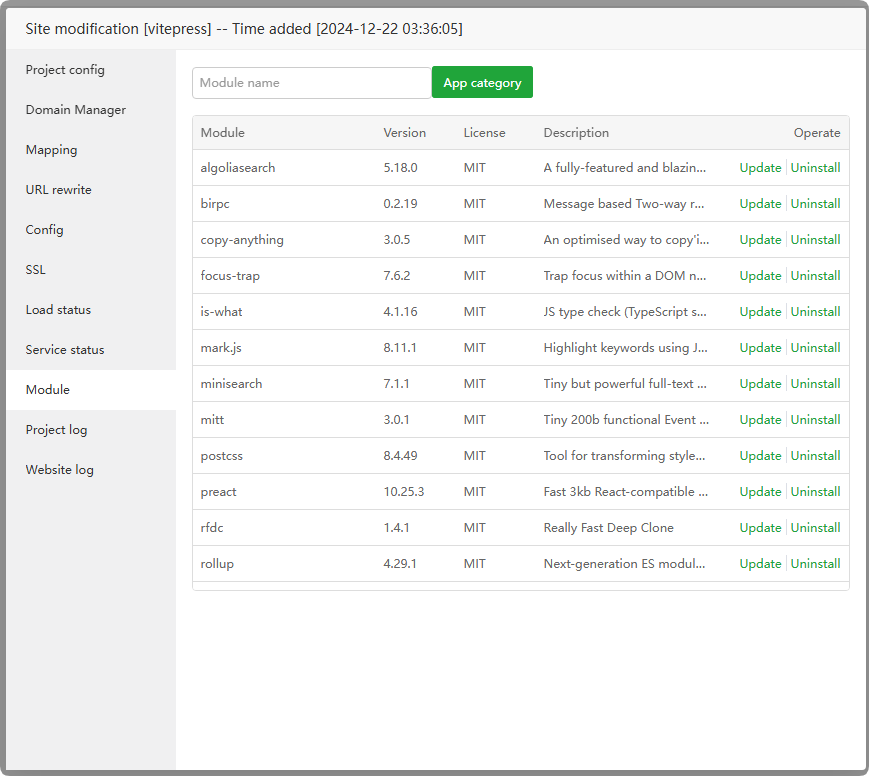Click the Module name search field
The height and width of the screenshot is (776, 869).
point(311,83)
